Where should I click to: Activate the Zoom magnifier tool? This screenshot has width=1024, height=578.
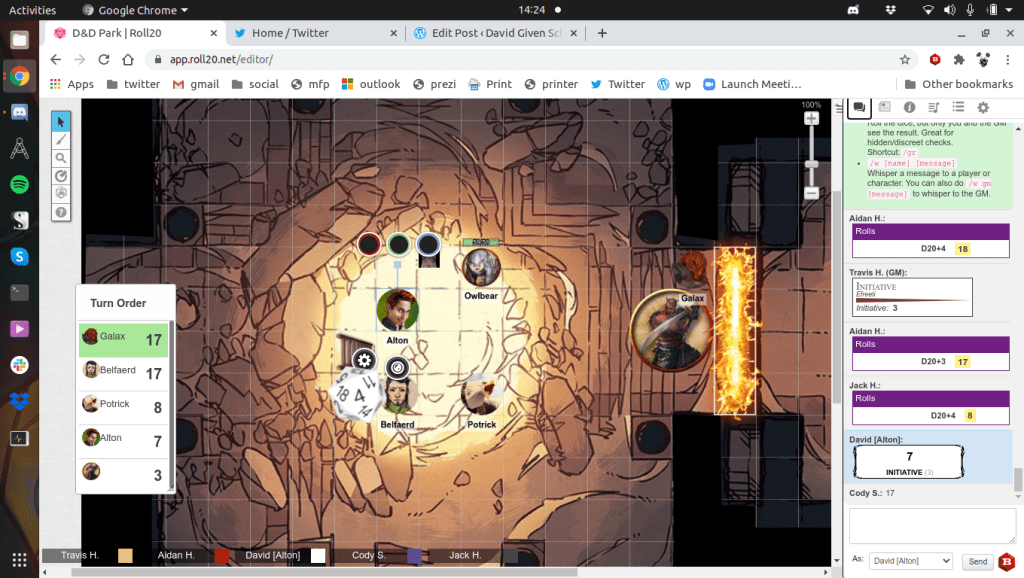pyautogui.click(x=61, y=158)
